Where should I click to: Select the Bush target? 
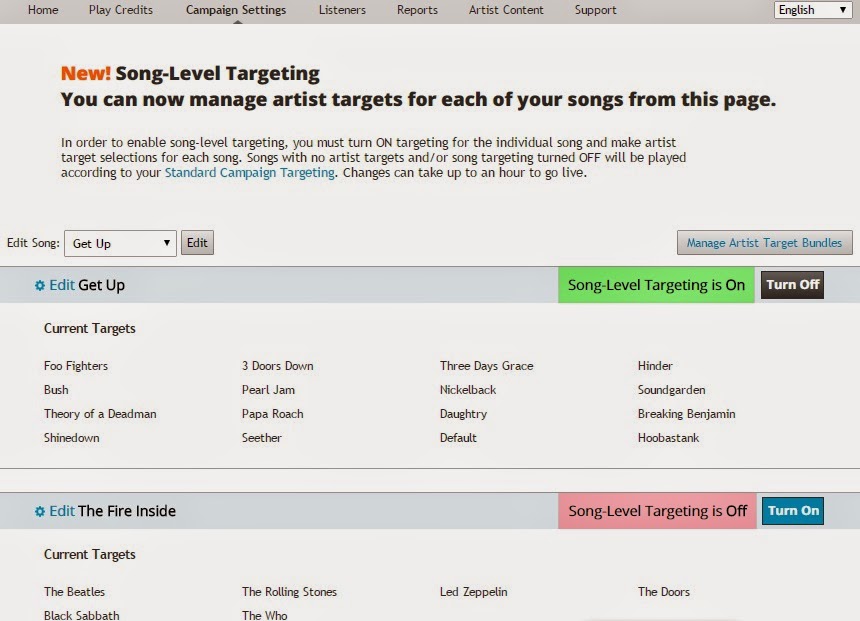pos(56,390)
